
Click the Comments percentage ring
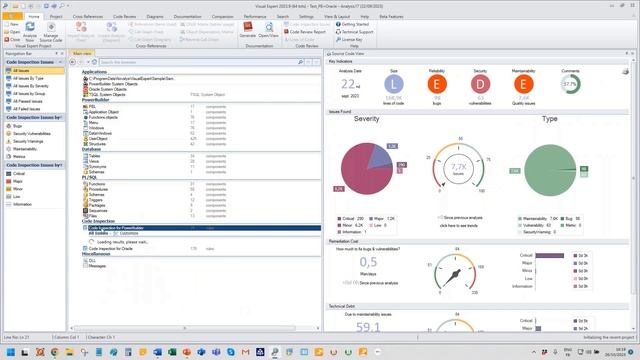(x=570, y=84)
